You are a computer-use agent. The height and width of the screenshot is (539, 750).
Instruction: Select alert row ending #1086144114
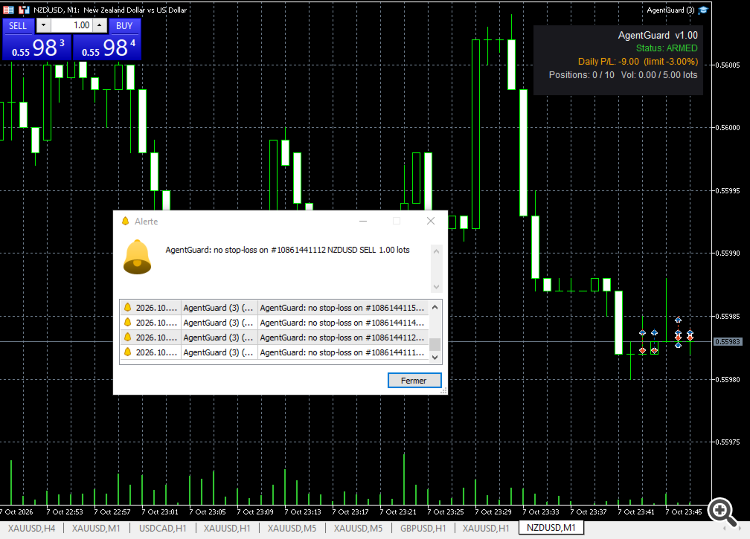(275, 322)
